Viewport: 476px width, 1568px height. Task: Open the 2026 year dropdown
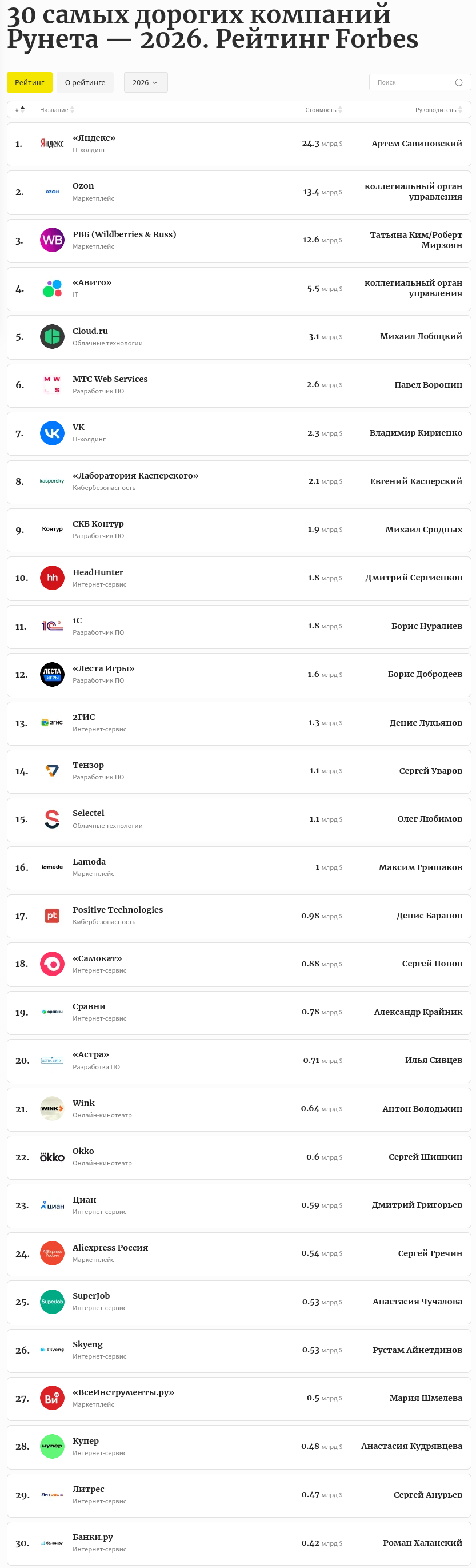145,82
